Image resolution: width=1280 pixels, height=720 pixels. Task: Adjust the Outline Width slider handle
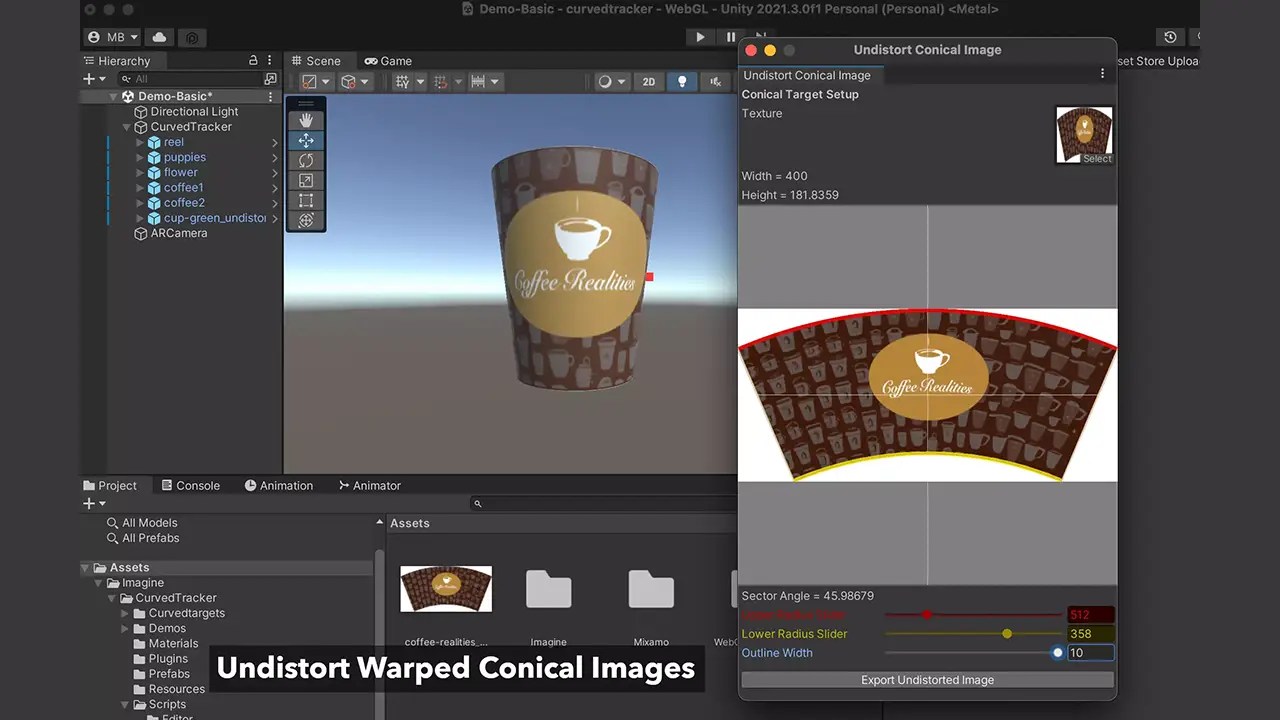coord(1058,653)
